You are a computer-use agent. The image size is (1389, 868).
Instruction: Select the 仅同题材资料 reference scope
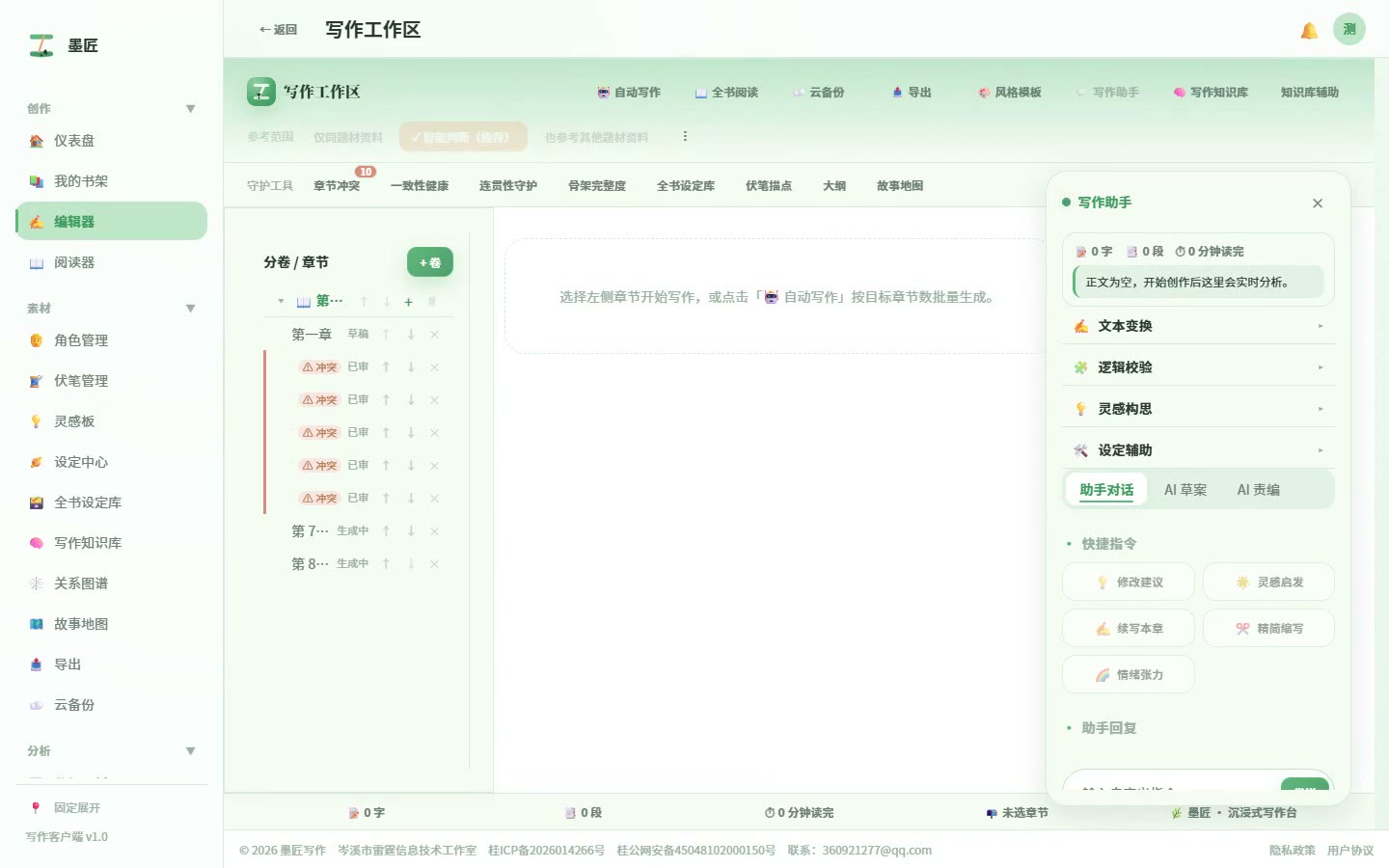[x=347, y=137]
